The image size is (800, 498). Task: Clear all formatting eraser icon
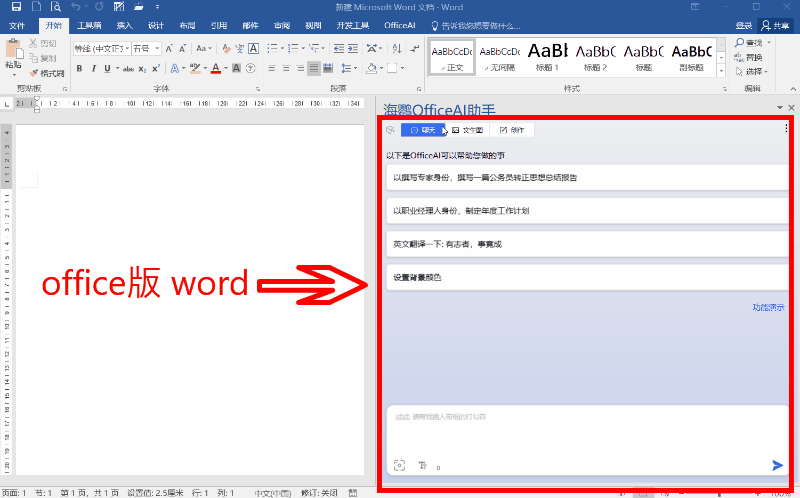(x=226, y=48)
